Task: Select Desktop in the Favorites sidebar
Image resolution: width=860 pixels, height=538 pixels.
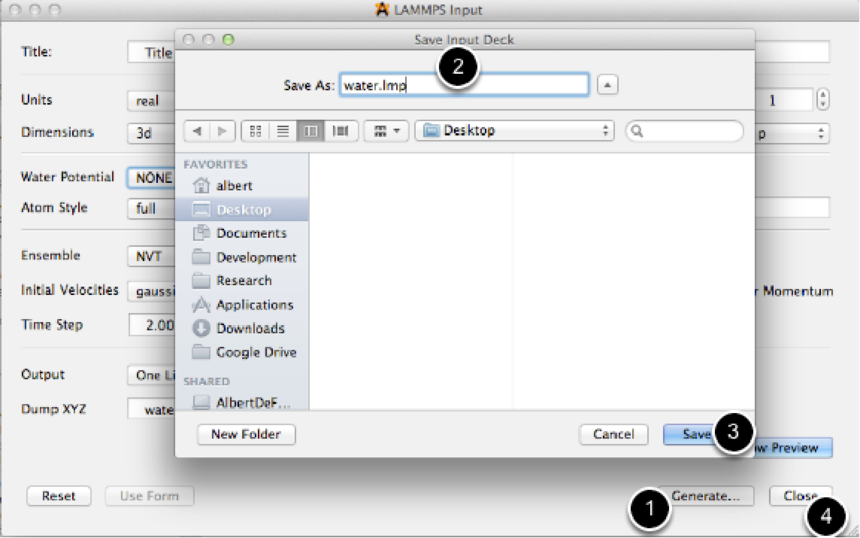Action: (x=242, y=209)
